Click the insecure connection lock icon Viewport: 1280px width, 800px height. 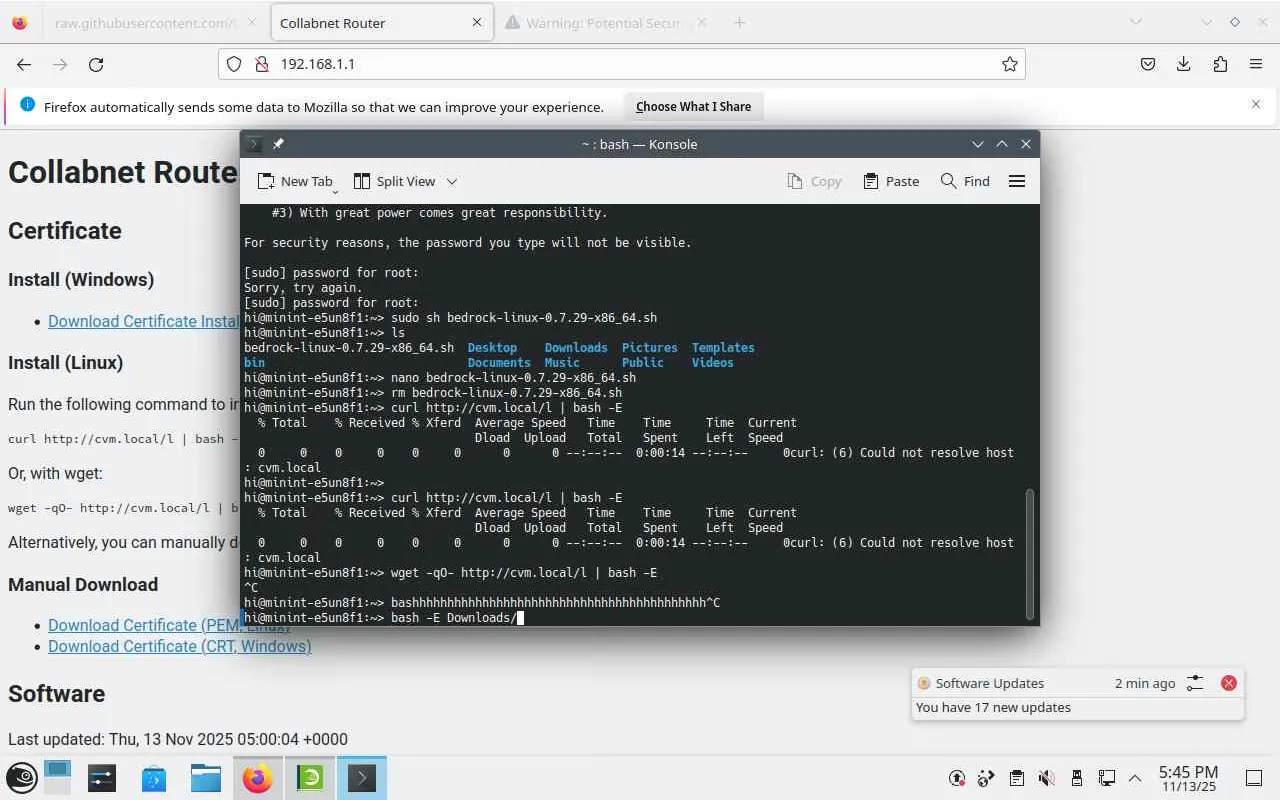pyautogui.click(x=261, y=64)
